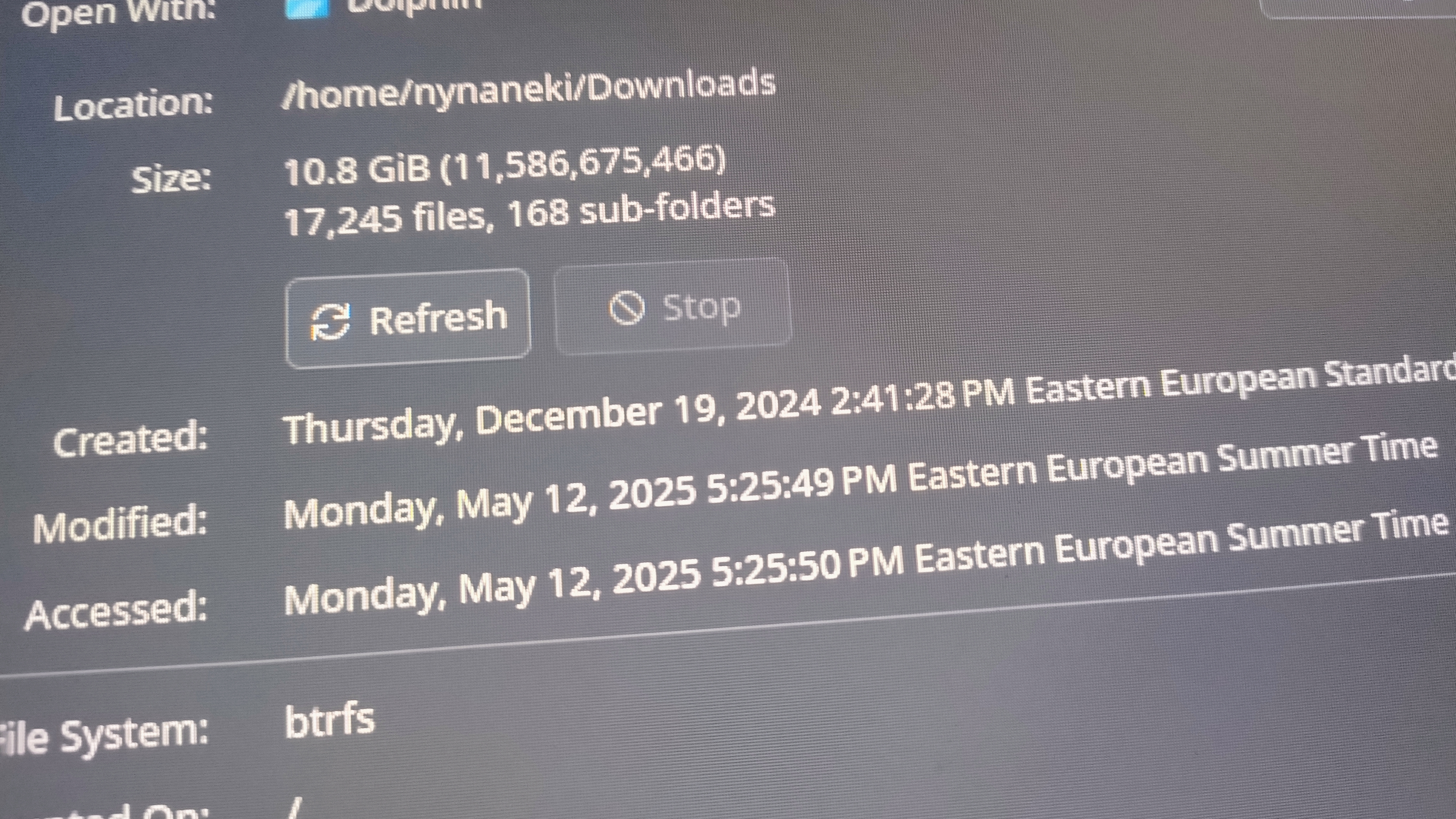
Task: Click the crossed-circle Stop icon
Action: click(626, 309)
